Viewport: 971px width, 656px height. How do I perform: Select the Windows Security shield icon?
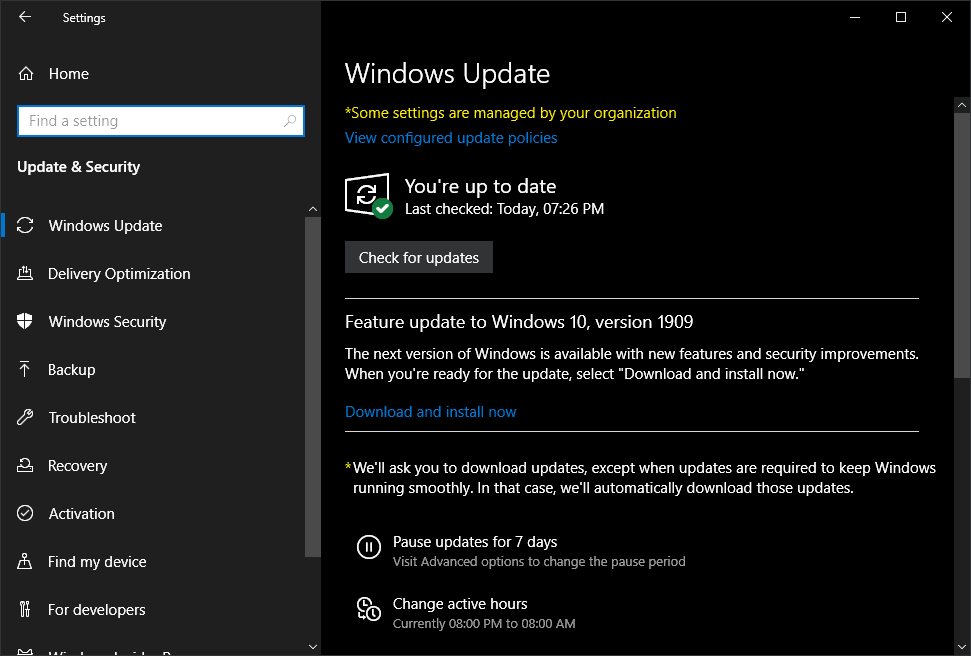coord(27,321)
